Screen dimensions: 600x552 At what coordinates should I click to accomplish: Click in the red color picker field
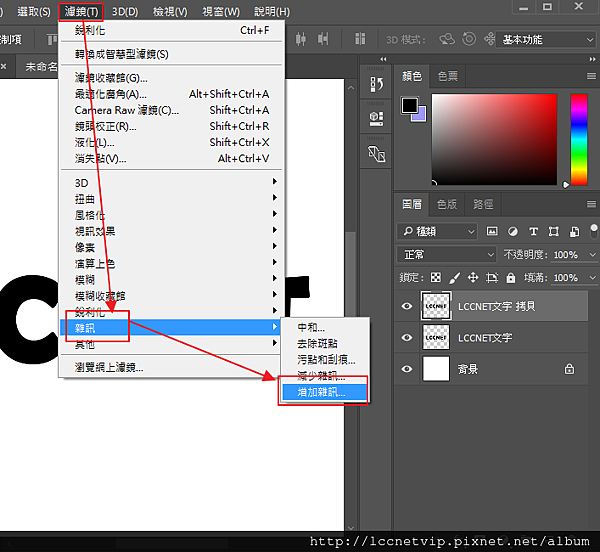pyautogui.click(x=494, y=139)
